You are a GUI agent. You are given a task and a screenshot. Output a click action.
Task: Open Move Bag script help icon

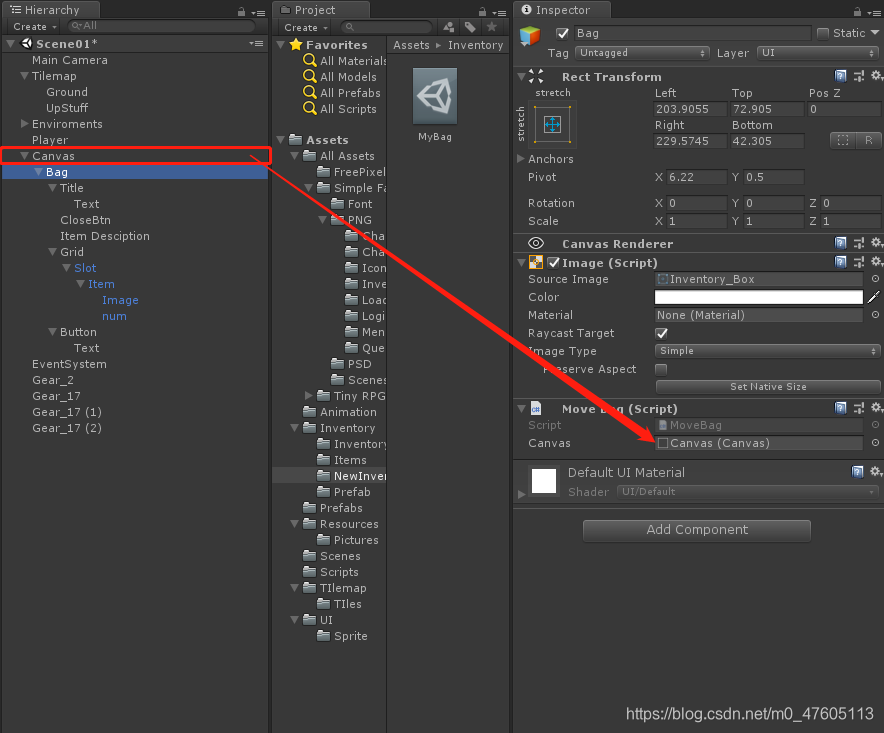840,408
